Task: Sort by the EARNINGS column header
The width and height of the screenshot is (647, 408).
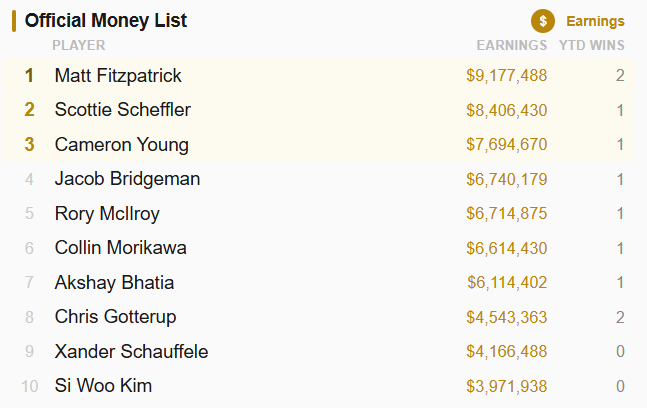Action: point(511,45)
